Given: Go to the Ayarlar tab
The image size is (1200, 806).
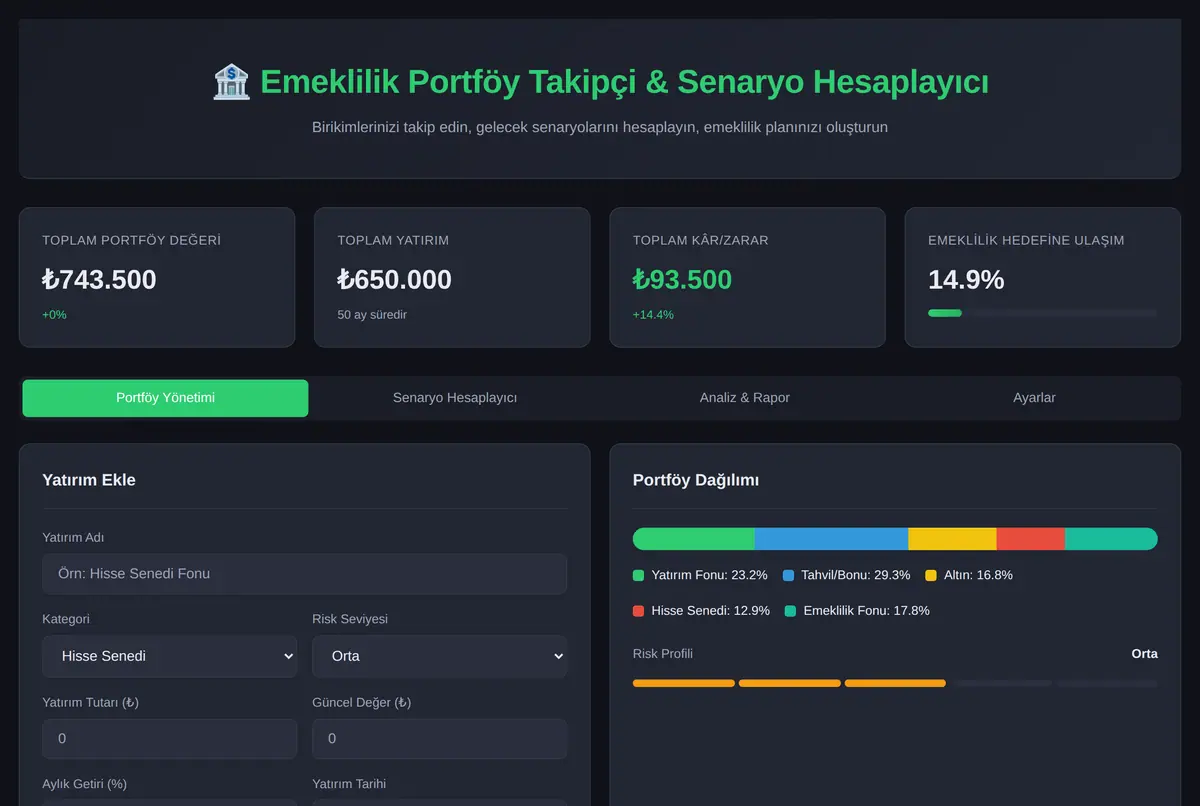Looking at the screenshot, I should click(1034, 398).
